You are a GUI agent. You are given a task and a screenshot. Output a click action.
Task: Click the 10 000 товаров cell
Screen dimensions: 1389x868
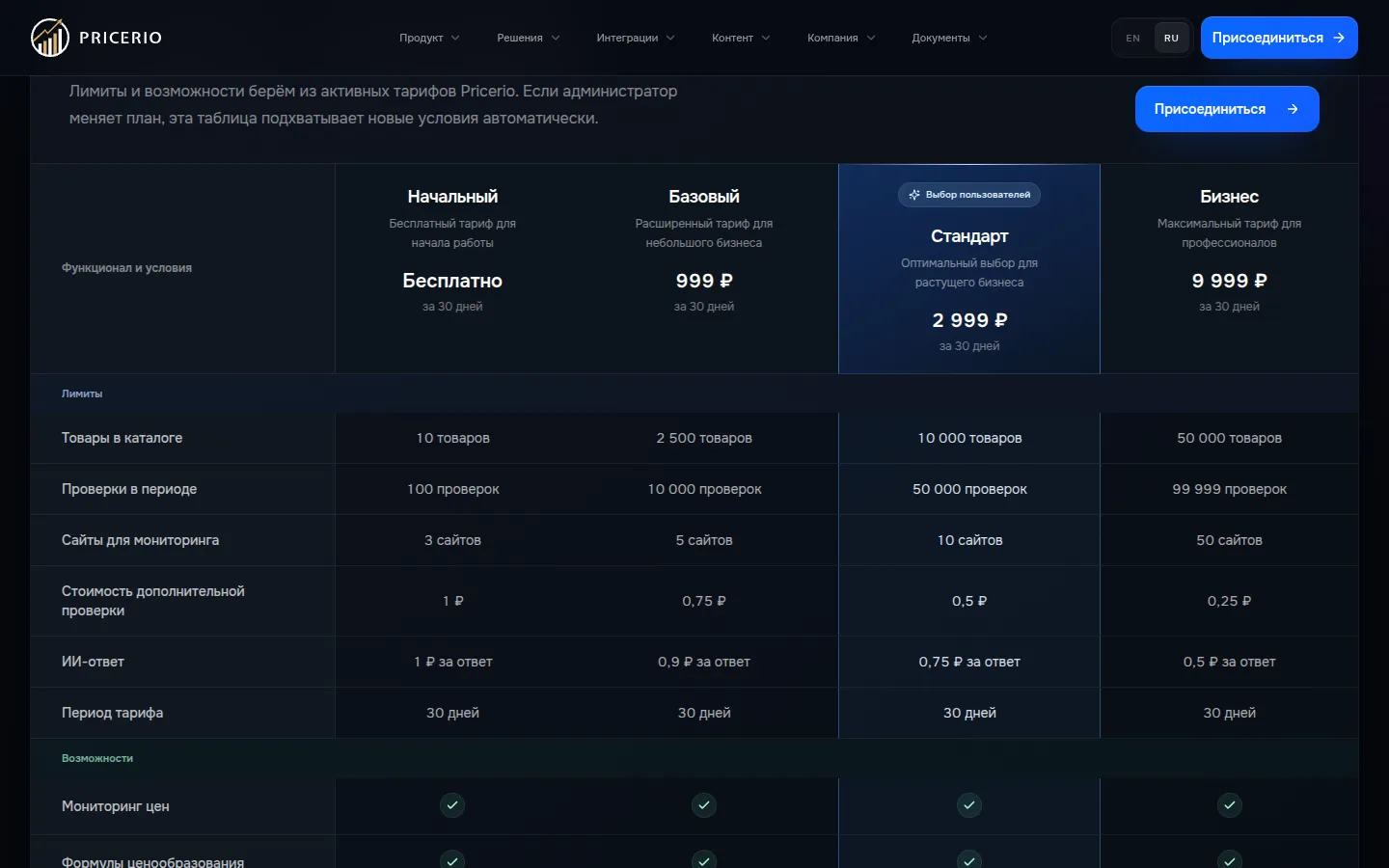pyautogui.click(x=969, y=438)
